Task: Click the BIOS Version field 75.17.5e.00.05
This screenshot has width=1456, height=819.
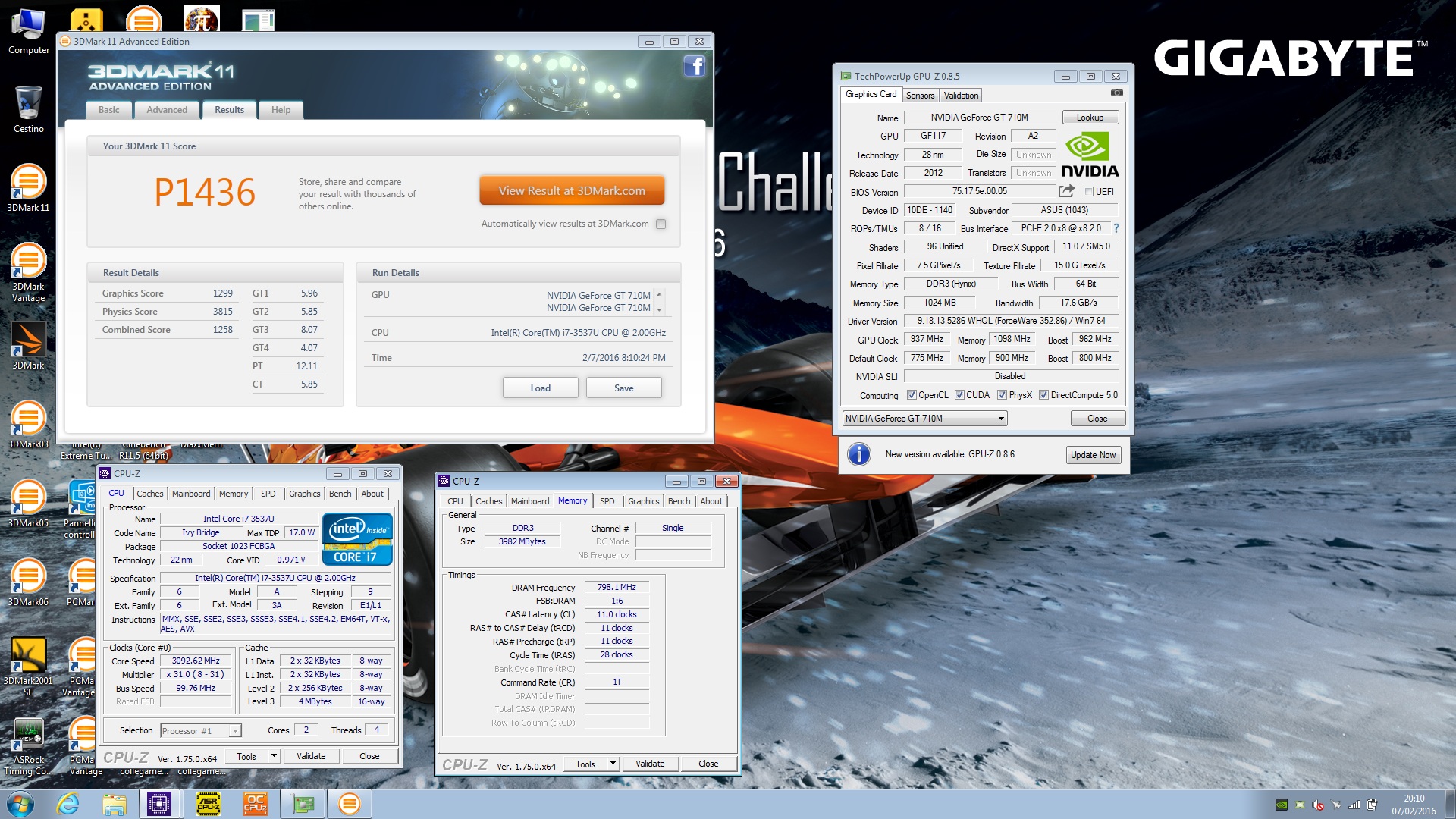Action: coord(980,192)
